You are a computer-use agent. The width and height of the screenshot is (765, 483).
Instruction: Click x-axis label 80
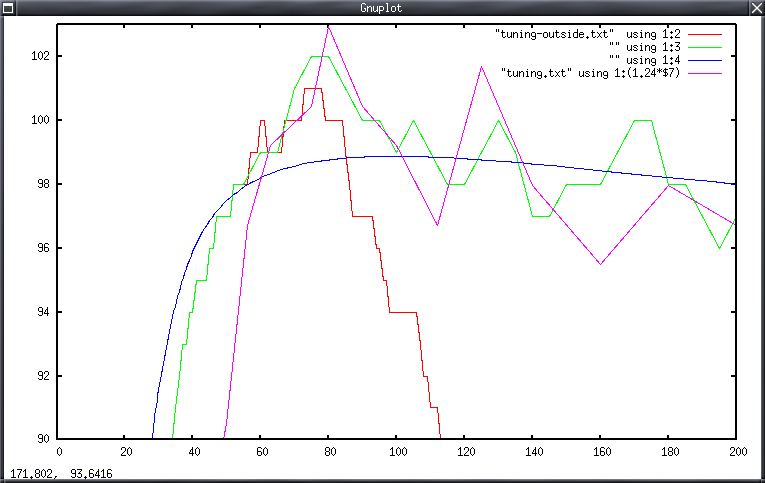pyautogui.click(x=330, y=452)
